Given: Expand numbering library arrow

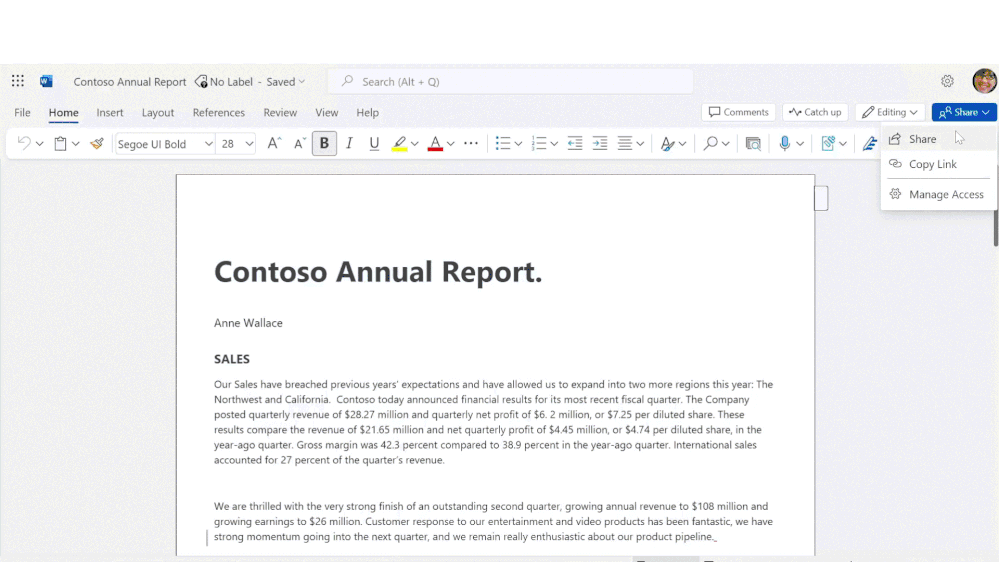Looking at the screenshot, I should point(554,144).
